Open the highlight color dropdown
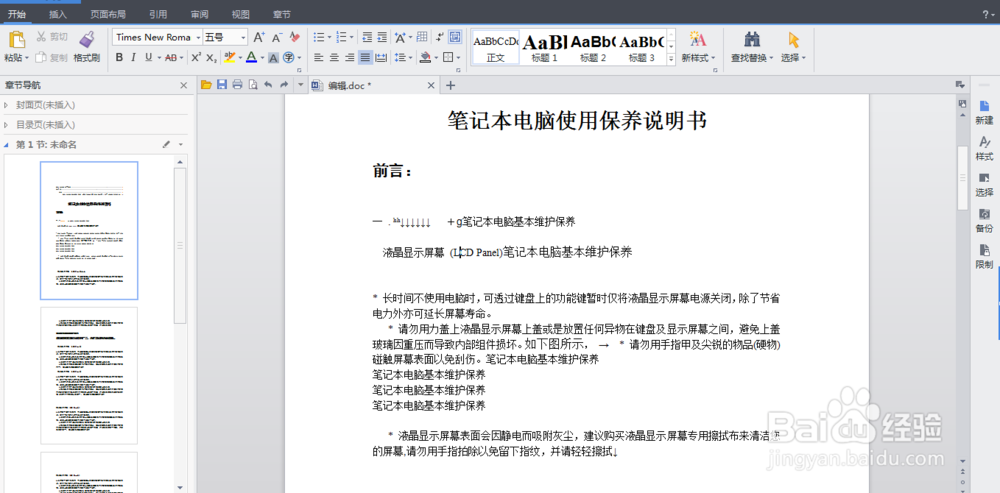1000x493 pixels. (x=240, y=57)
